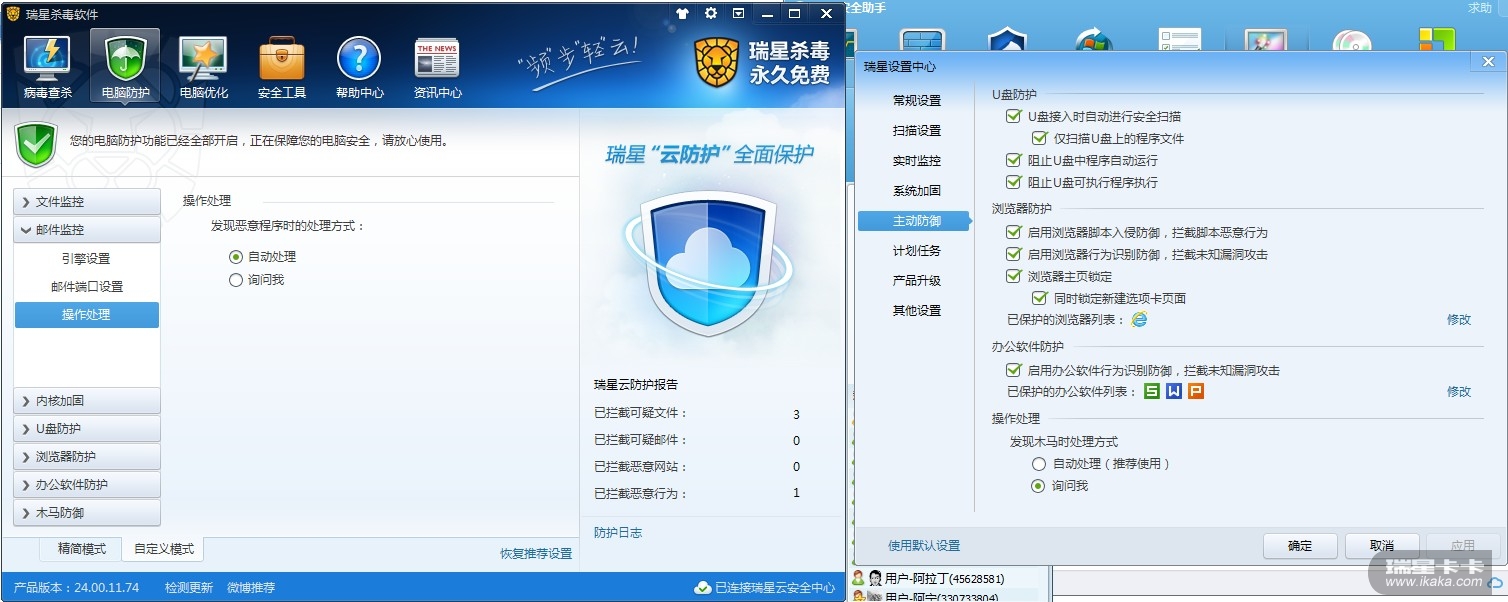
Task: Toggle 浏览器主页锁定 checkbox
Action: point(1014,276)
